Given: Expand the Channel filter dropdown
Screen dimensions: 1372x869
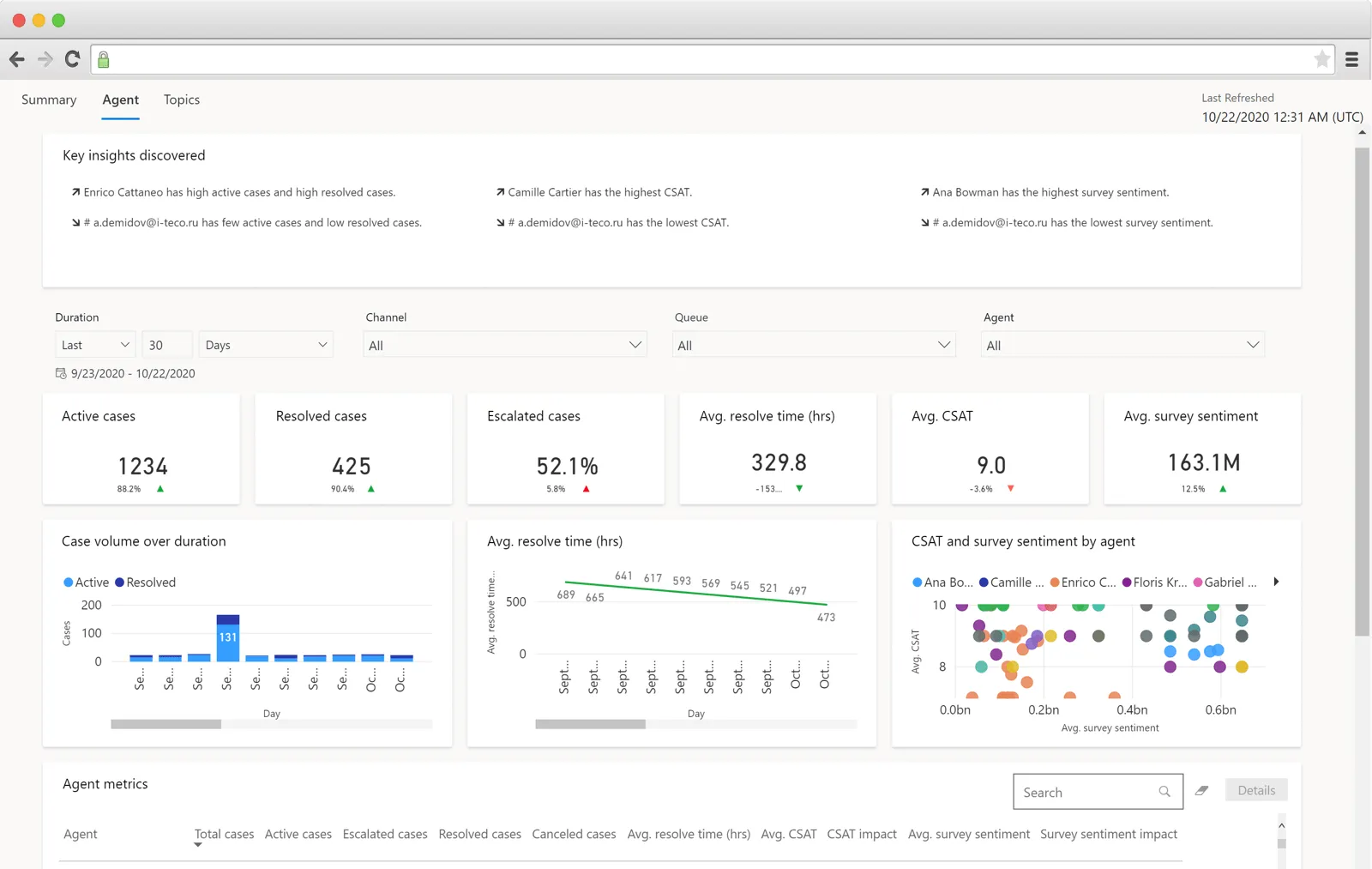Looking at the screenshot, I should click(505, 345).
